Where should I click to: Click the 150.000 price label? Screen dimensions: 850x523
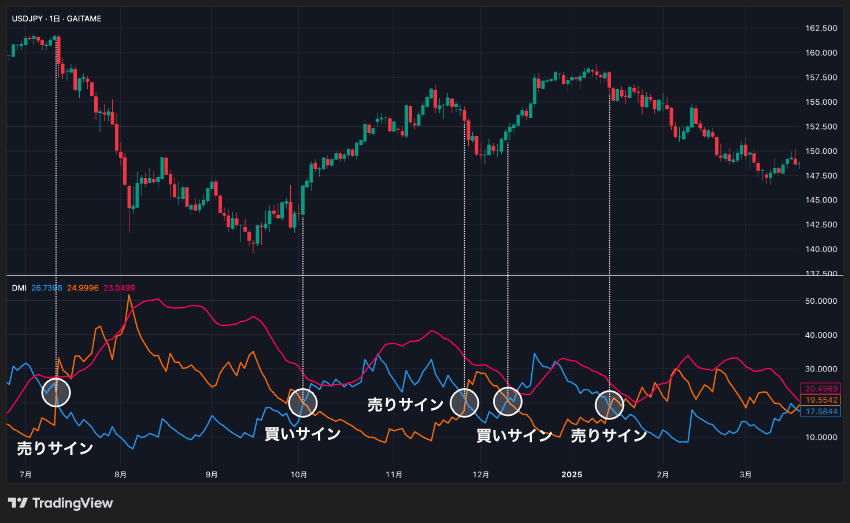(x=821, y=151)
